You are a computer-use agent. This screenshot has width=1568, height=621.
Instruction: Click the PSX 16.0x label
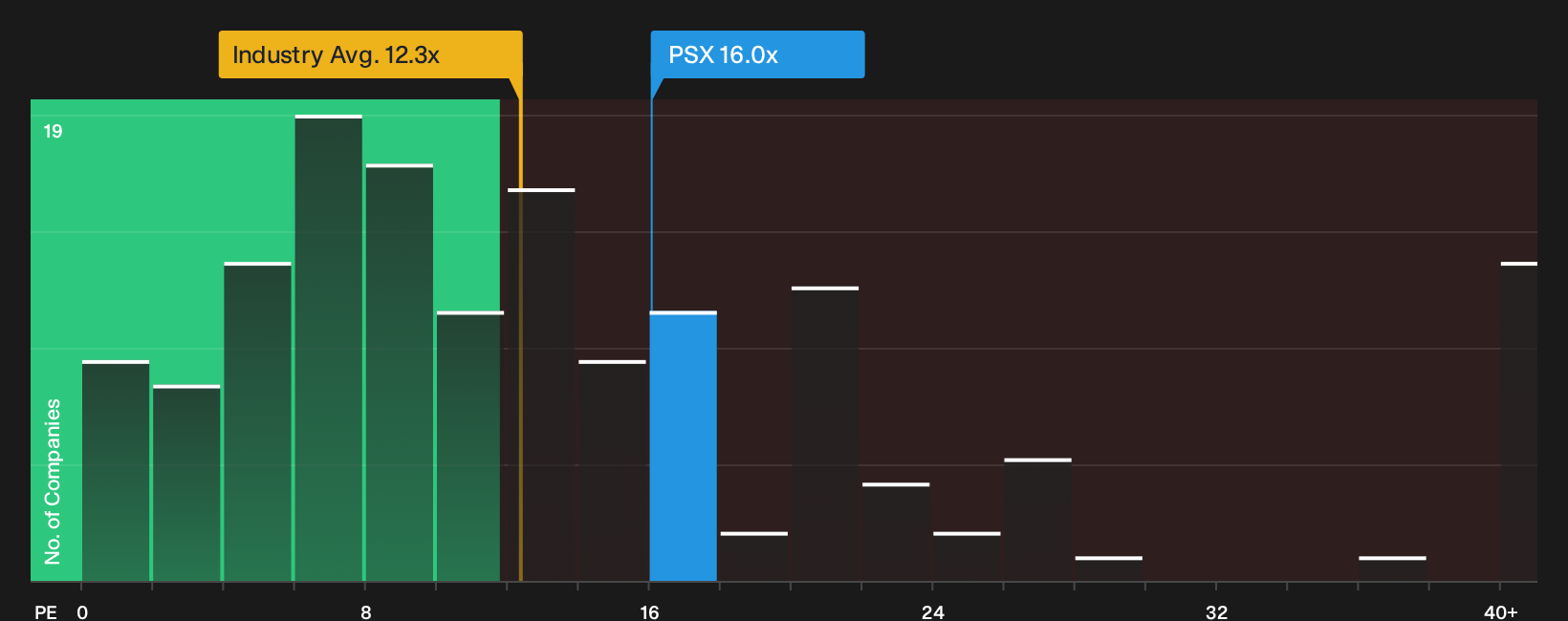tap(757, 54)
